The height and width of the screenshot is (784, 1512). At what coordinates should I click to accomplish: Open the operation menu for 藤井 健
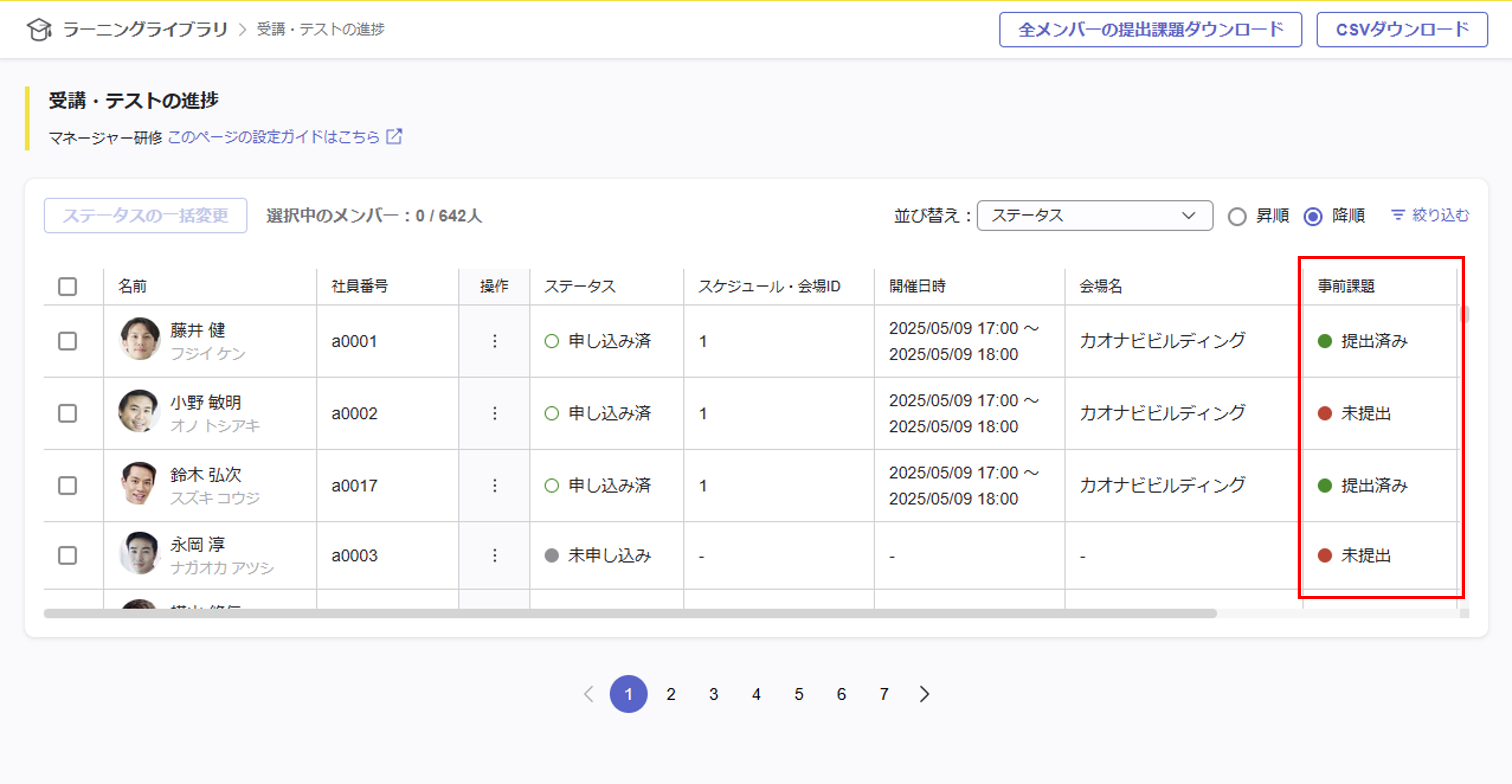495,341
